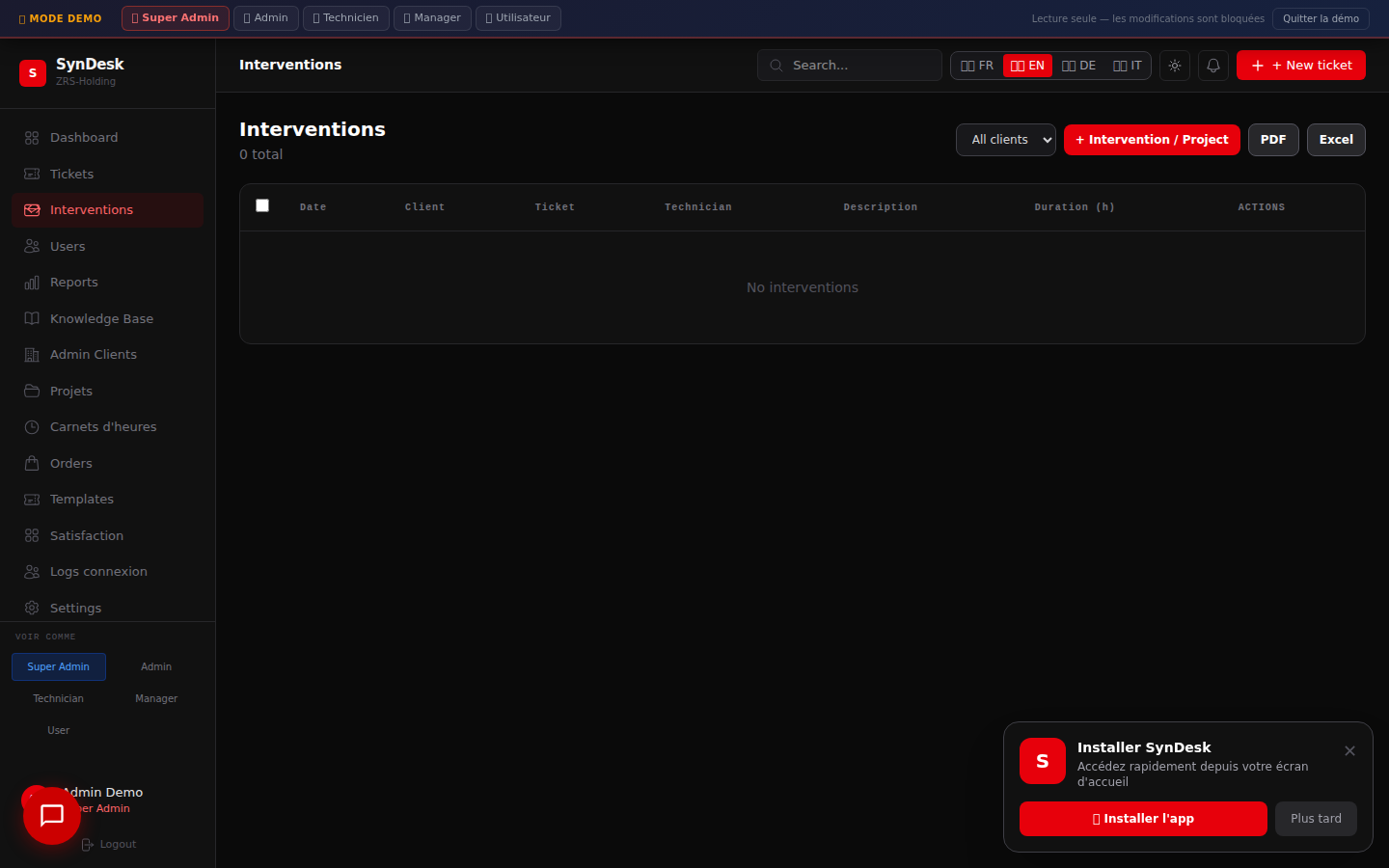1389x868 pixels.
Task: Click the + Intervention / Project button
Action: tap(1152, 140)
